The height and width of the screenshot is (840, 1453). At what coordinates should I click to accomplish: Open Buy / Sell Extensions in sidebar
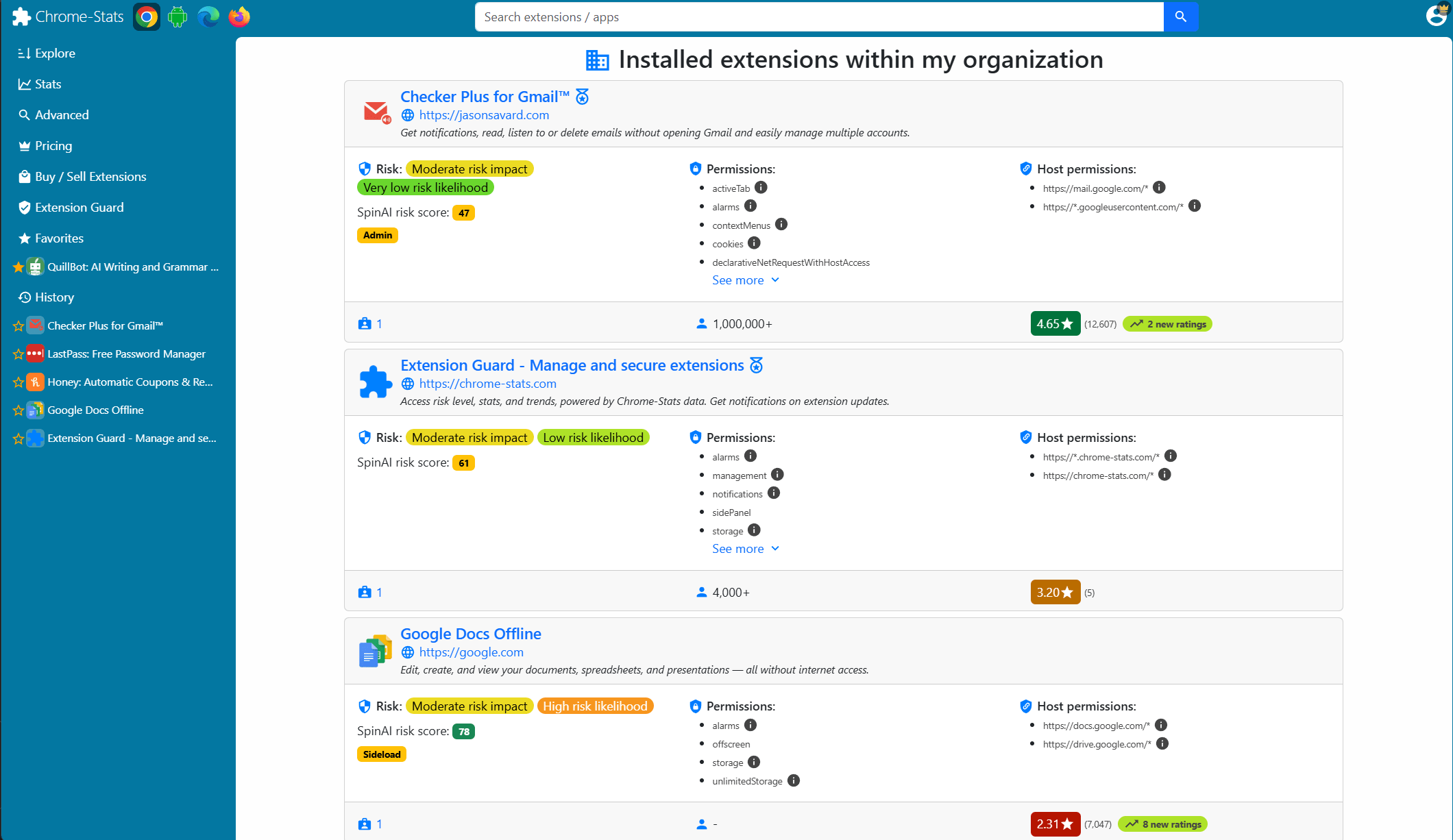click(x=82, y=177)
